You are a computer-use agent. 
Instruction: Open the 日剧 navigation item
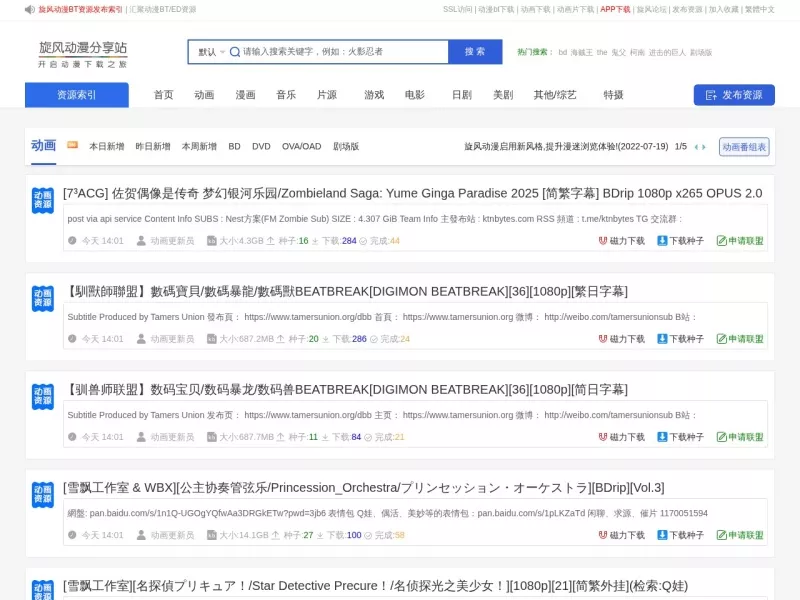pyautogui.click(x=462, y=95)
